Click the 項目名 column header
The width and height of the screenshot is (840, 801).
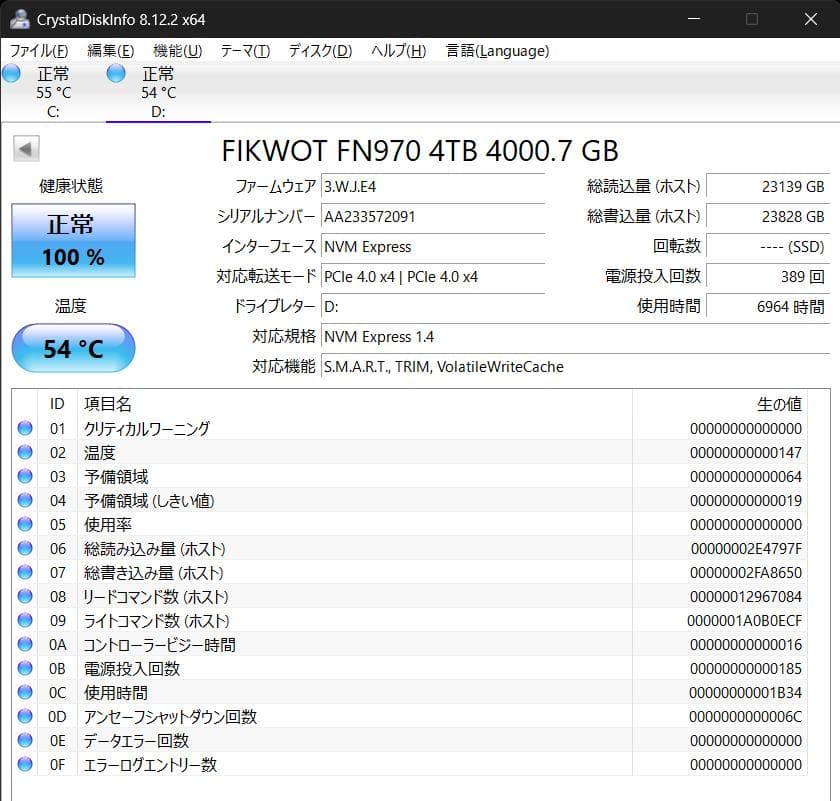(x=355, y=404)
